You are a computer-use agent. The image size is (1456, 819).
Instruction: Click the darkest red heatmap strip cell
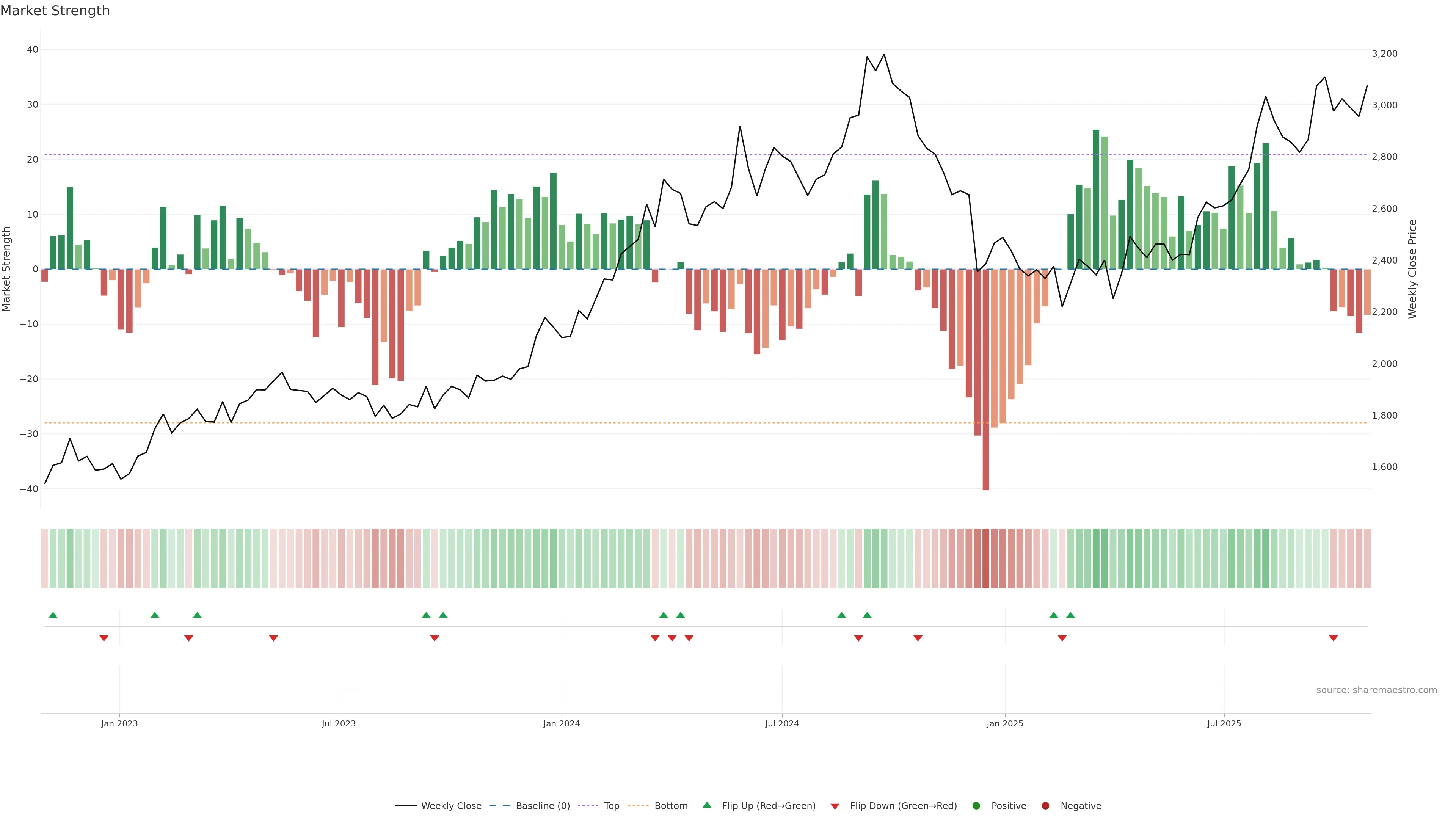click(986, 559)
